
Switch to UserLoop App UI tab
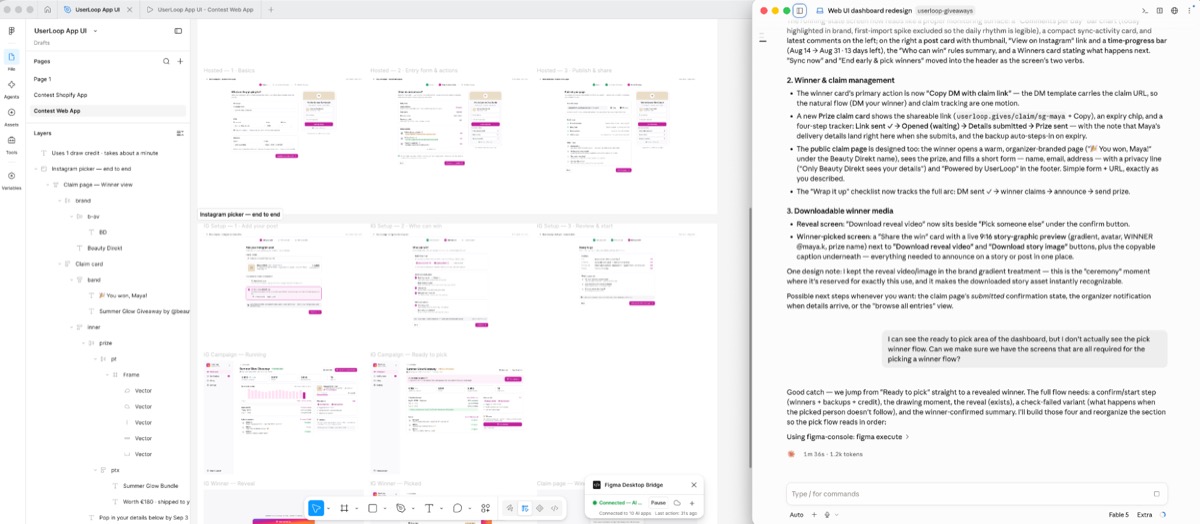point(98,9)
